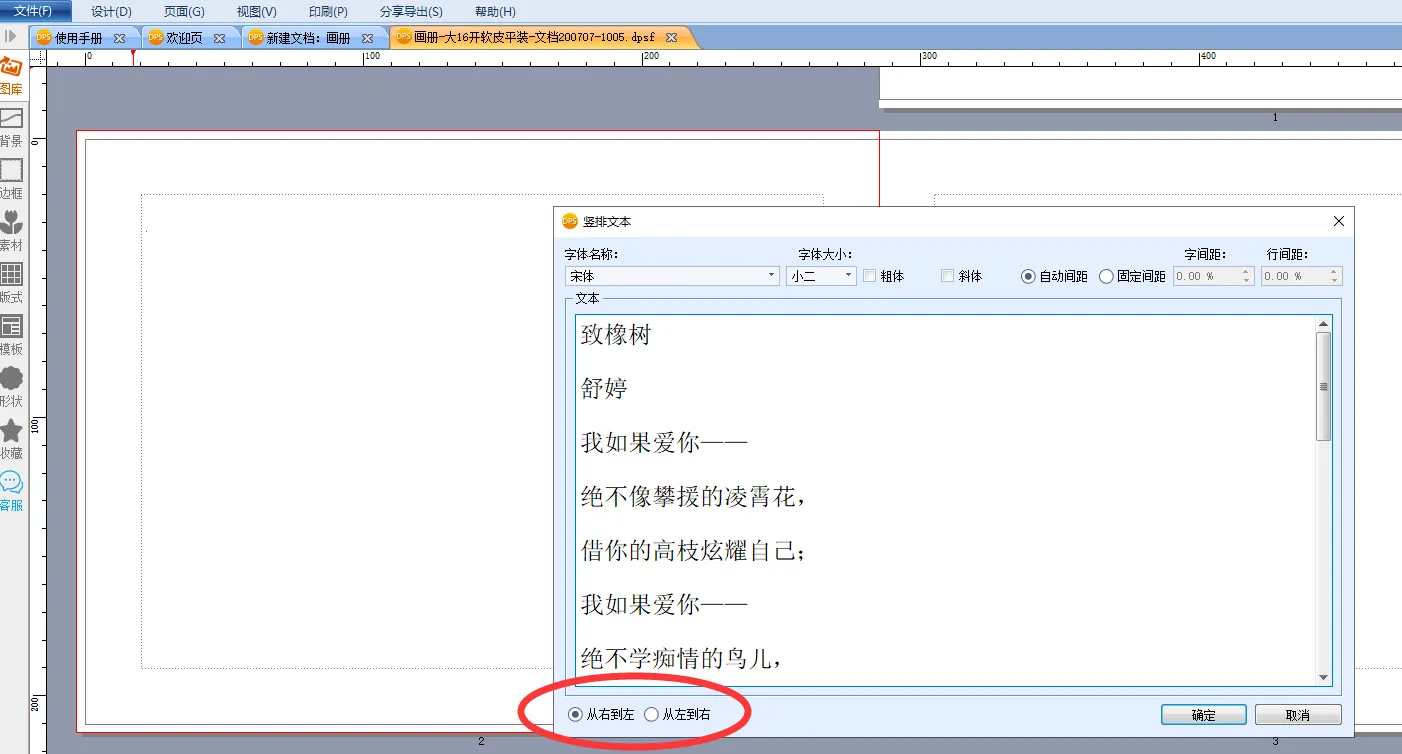This screenshot has height=754, width=1402.
Task: Open the 图库 gallery panel icon
Action: coord(11,69)
